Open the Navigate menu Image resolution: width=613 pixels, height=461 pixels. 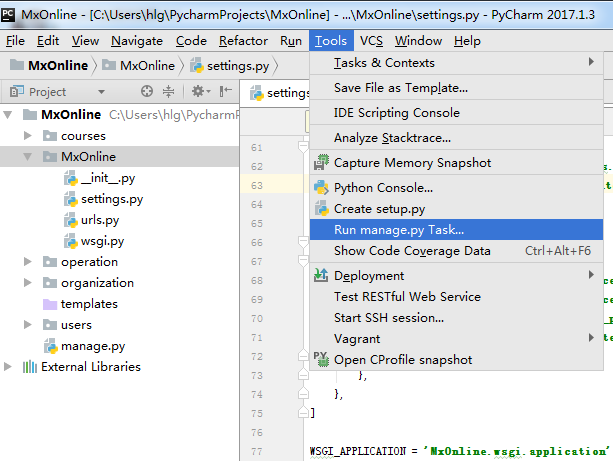(137, 41)
